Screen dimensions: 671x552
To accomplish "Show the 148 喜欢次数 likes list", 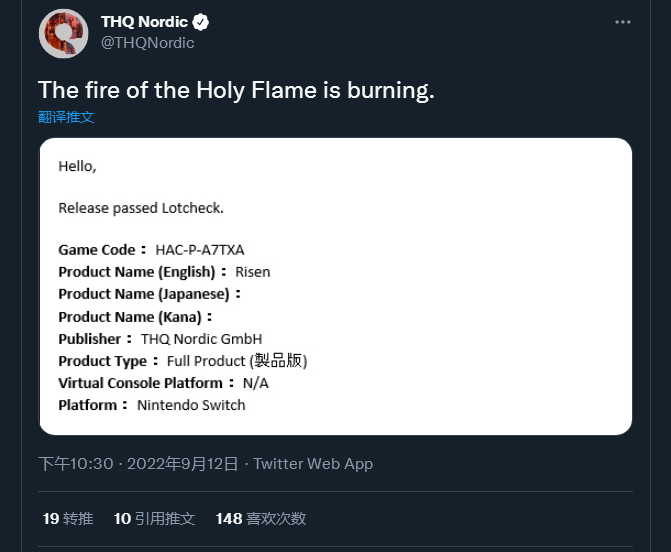I will 261,518.
